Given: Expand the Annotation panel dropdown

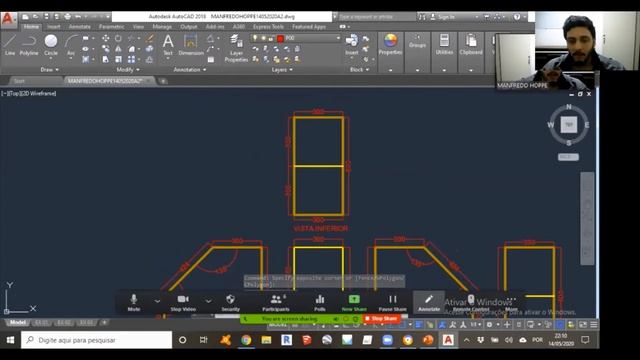Looking at the screenshot, I should click(190, 70).
